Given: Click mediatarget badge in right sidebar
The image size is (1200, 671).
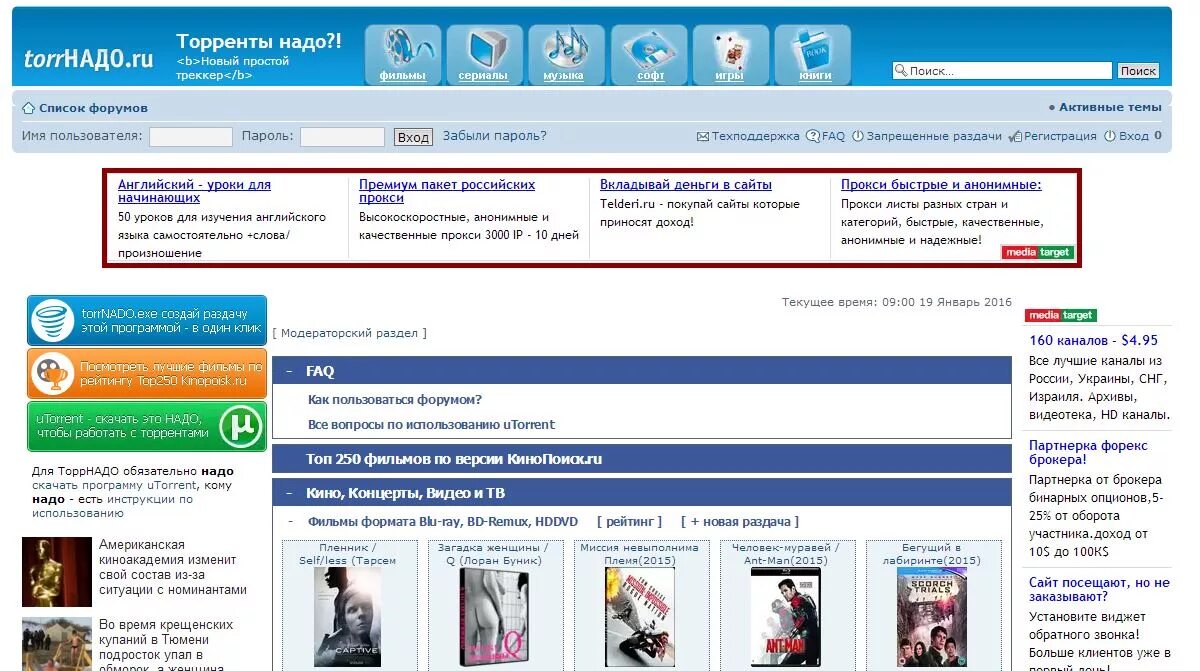Looking at the screenshot, I should [x=1060, y=315].
